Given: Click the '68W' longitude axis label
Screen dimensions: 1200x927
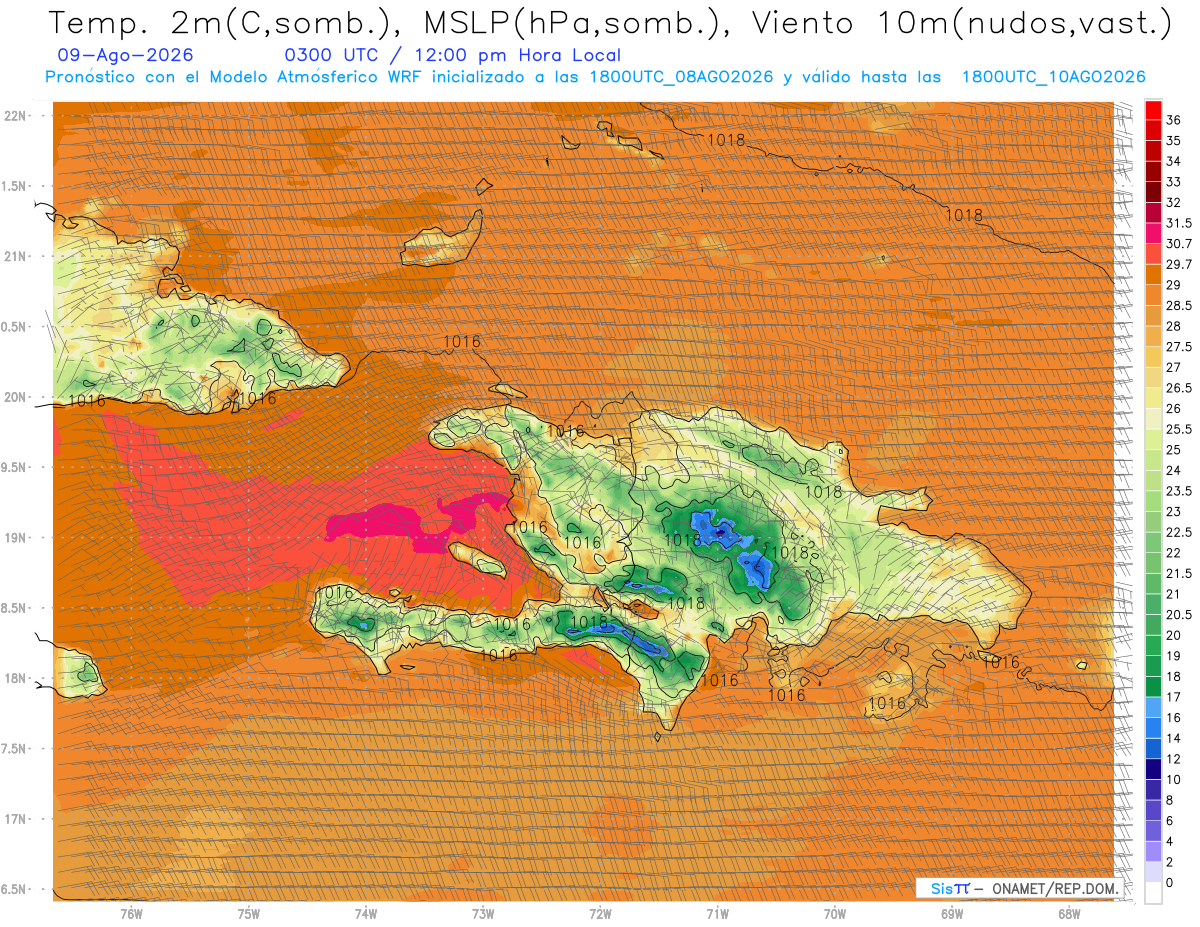Looking at the screenshot, I should [x=1068, y=914].
